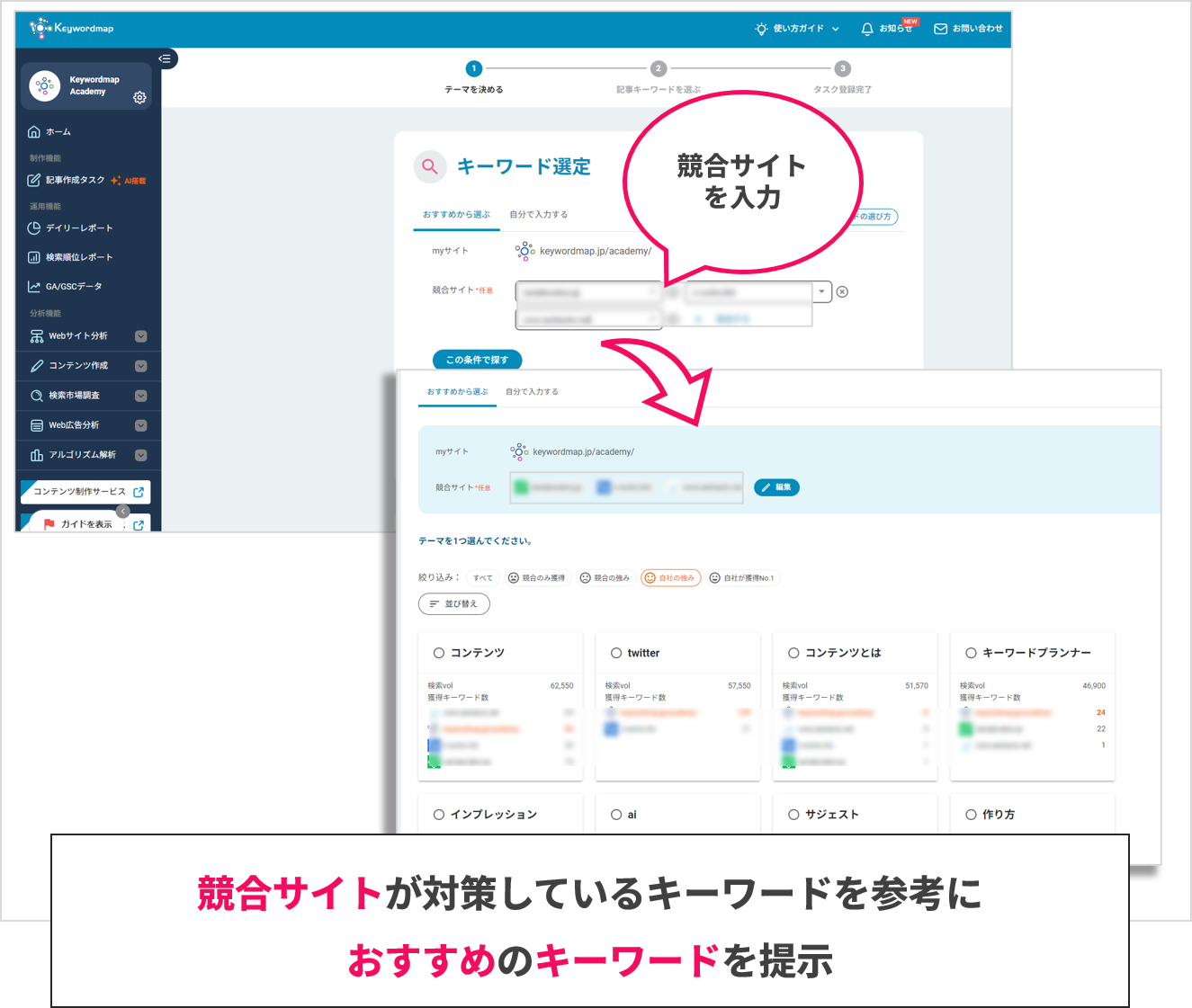Toggle the 競合の強み filter chip
This screenshot has height=1008, width=1192.
pyautogui.click(x=605, y=578)
